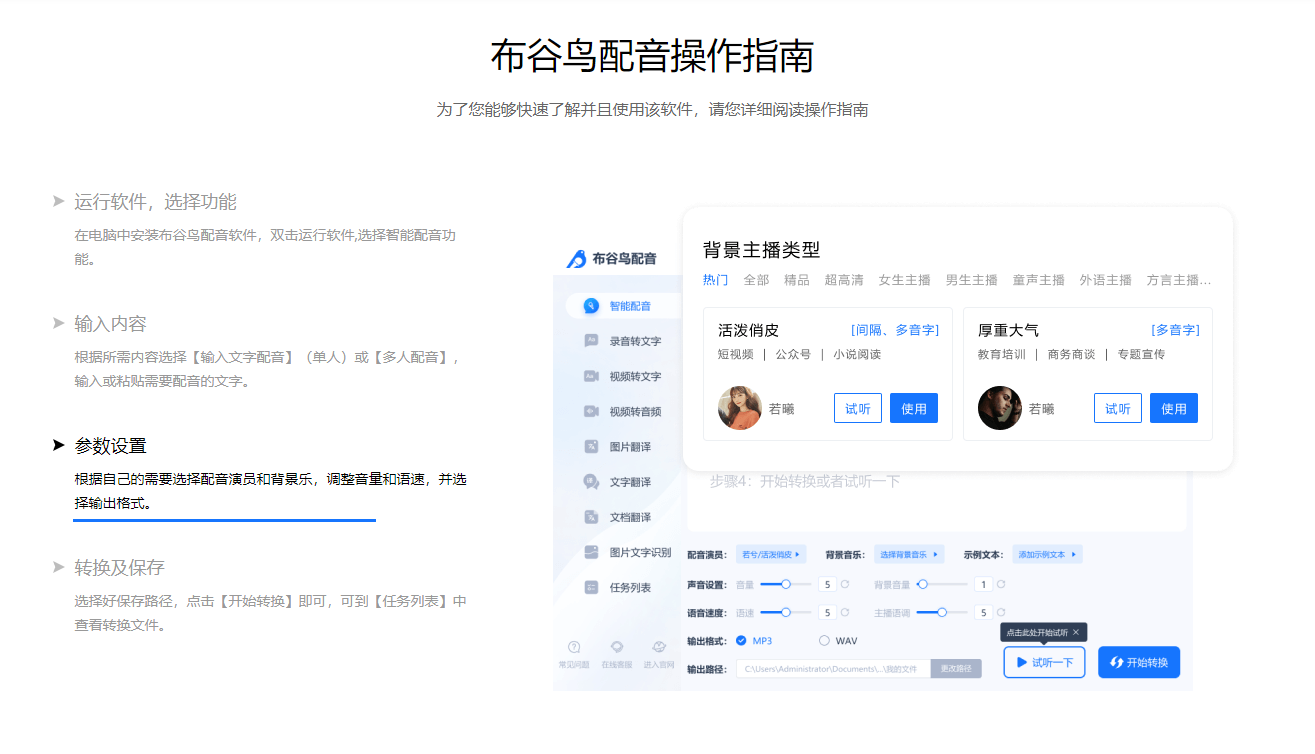Reset the 背景音量 value with refresh icon
The height and width of the screenshot is (754, 1315).
click(1001, 584)
